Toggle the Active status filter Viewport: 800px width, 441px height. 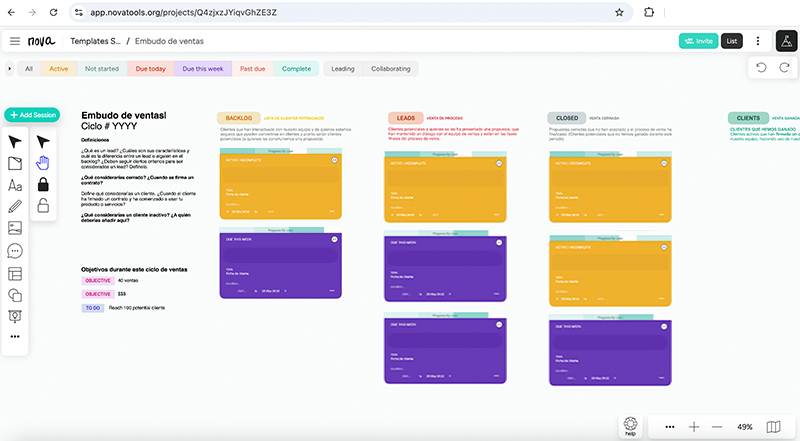tap(59, 69)
